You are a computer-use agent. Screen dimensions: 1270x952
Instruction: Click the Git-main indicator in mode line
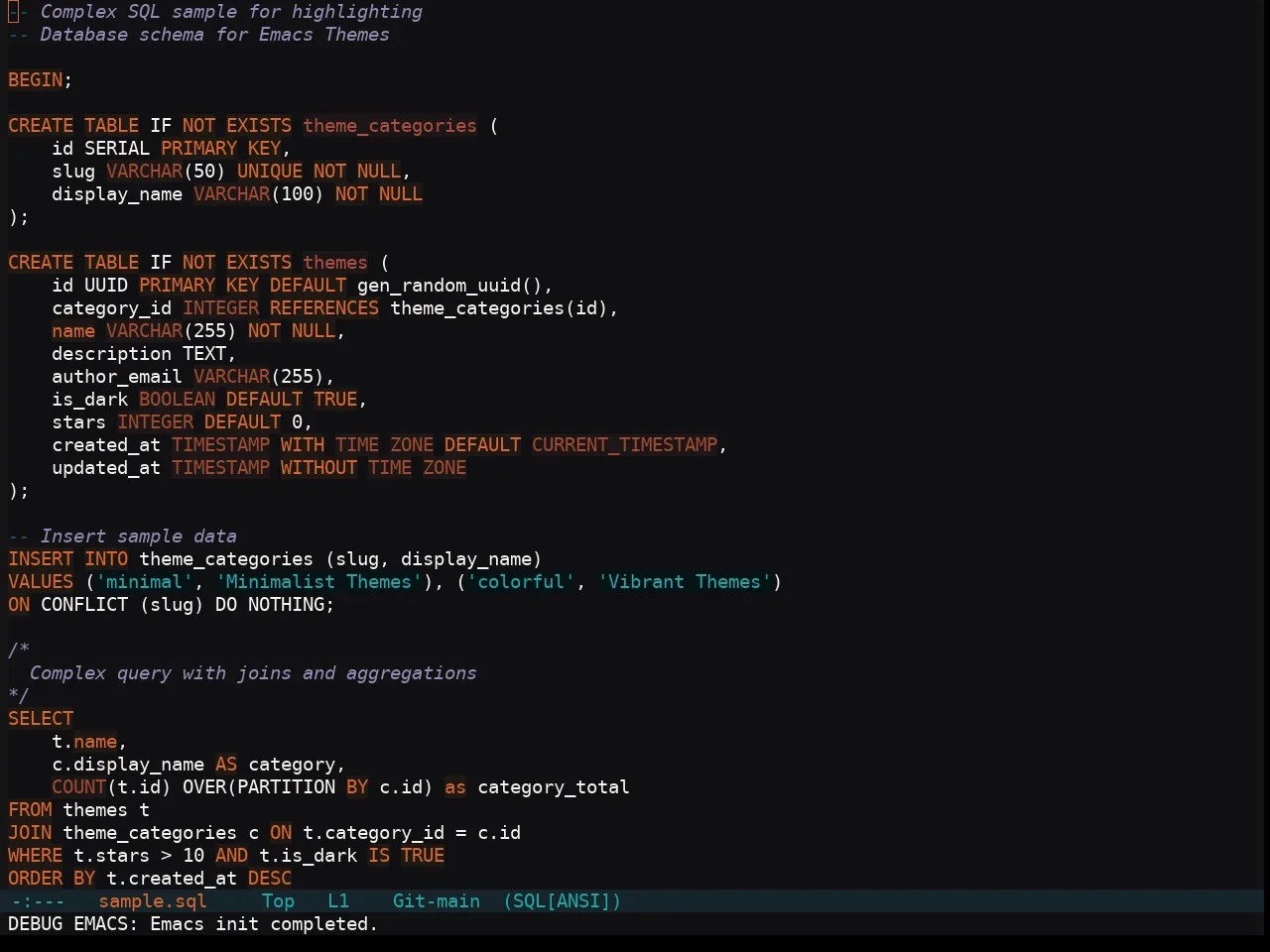coord(437,901)
